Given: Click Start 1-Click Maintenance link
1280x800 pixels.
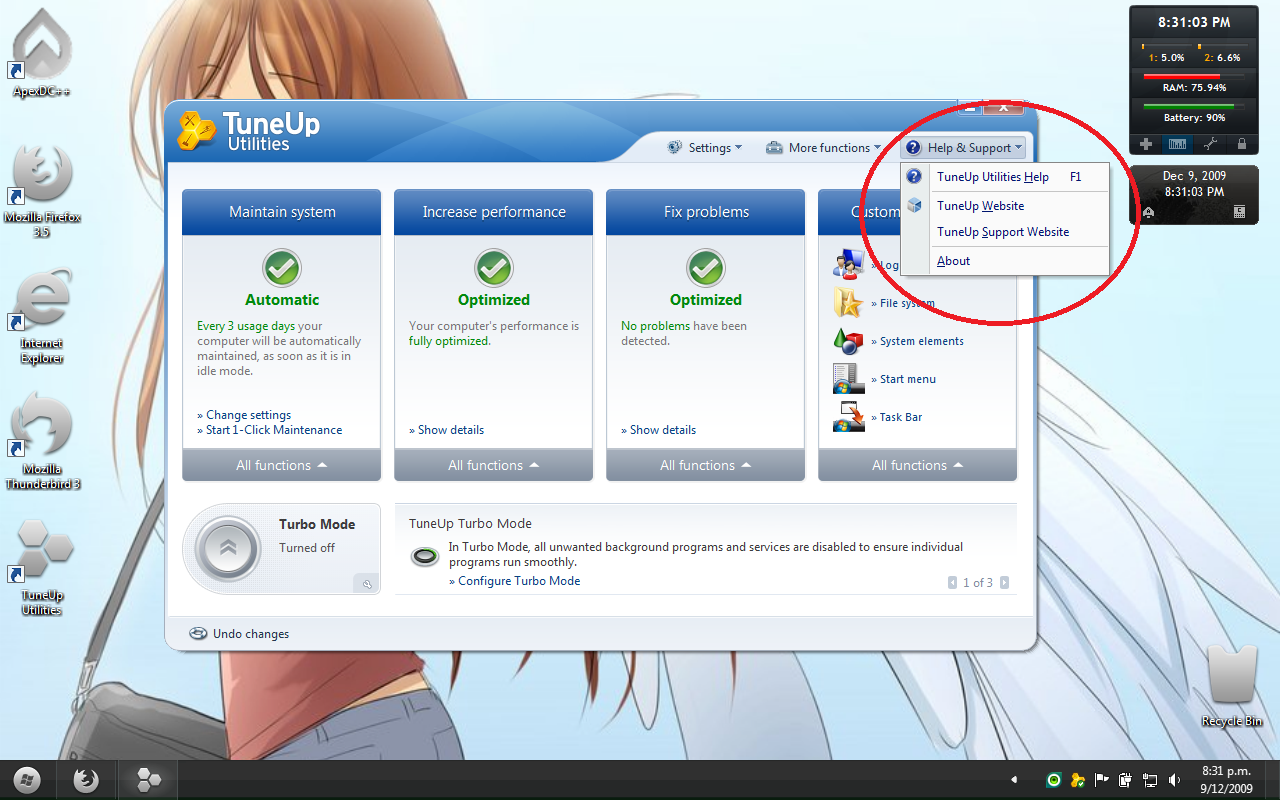Looking at the screenshot, I should coord(270,430).
